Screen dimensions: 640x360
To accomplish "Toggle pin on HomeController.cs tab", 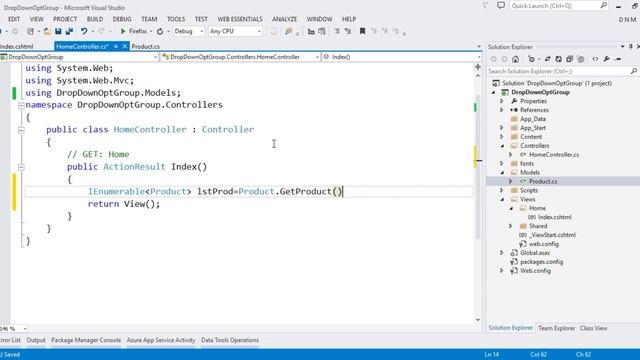I will 116,47.
